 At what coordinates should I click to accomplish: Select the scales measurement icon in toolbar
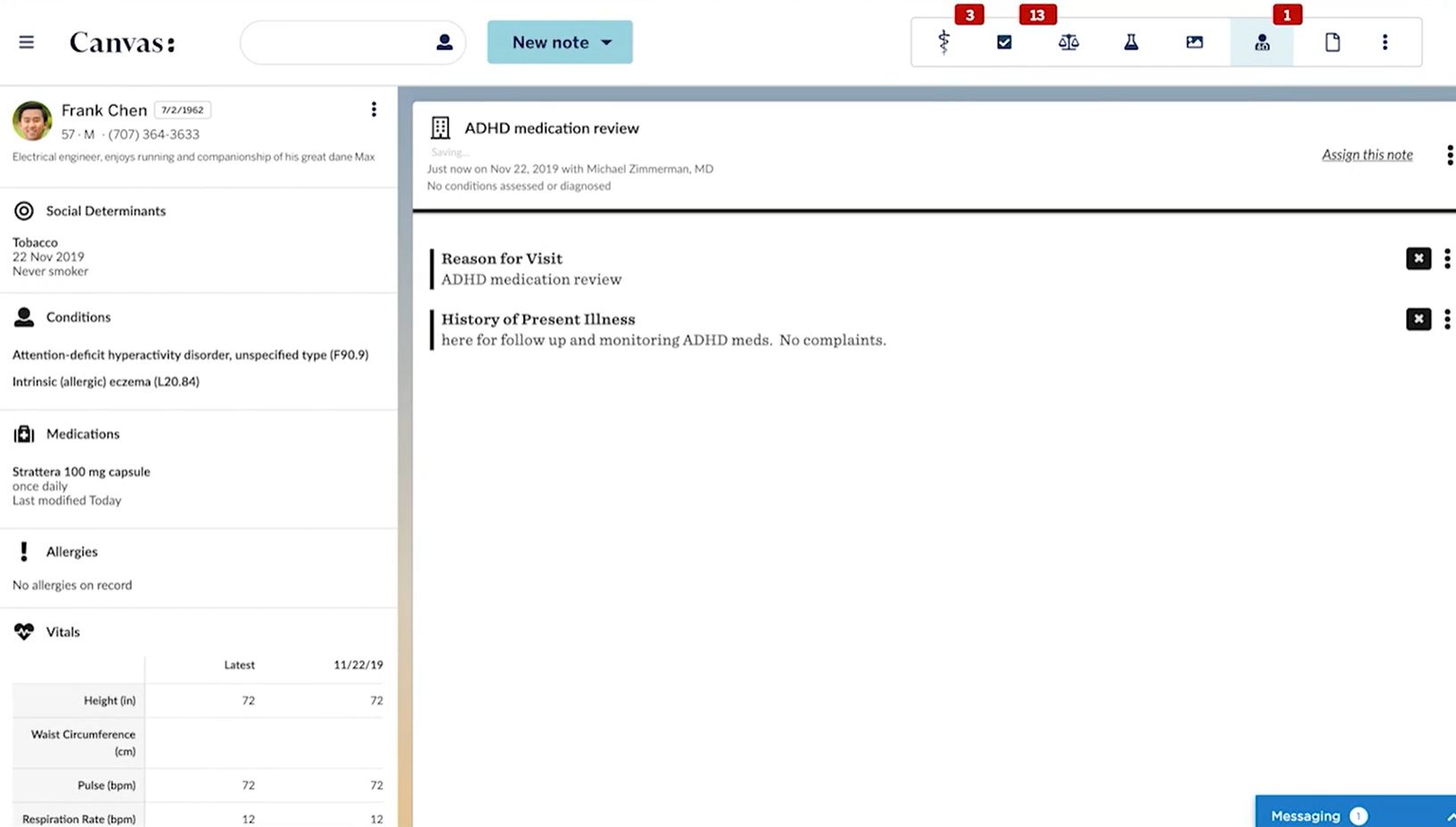(1067, 42)
